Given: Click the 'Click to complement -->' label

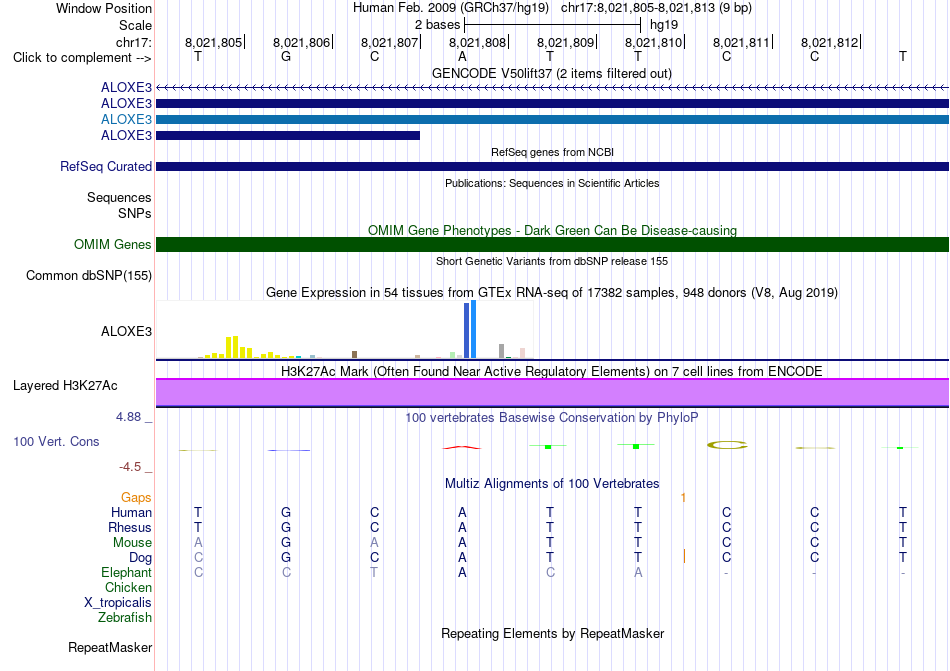Looking at the screenshot, I should pyautogui.click(x=82, y=58).
